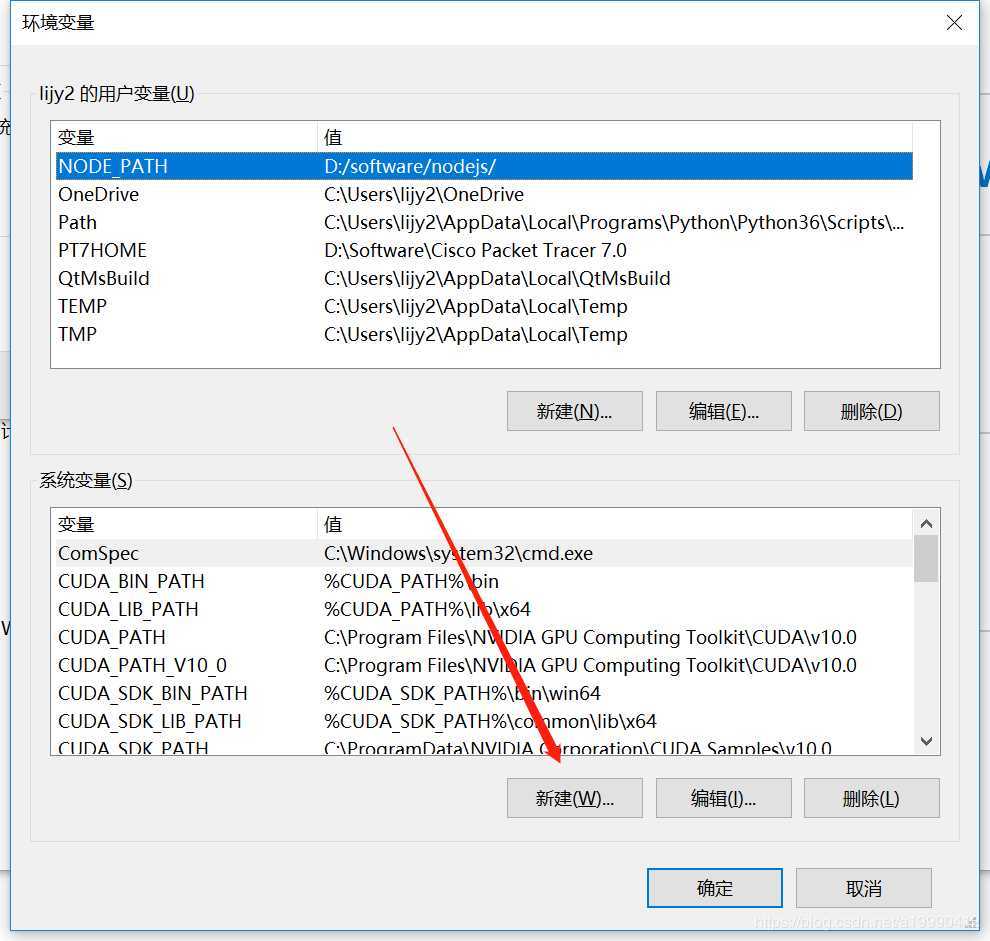Click the 变量 column header in system variables
990x941 pixels.
pyautogui.click(x=184, y=524)
